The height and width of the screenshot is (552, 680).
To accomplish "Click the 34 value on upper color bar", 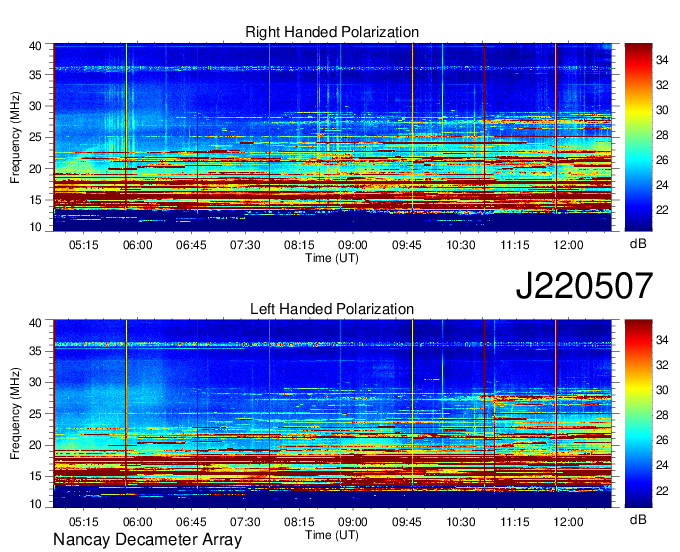I will pyautogui.click(x=662, y=60).
